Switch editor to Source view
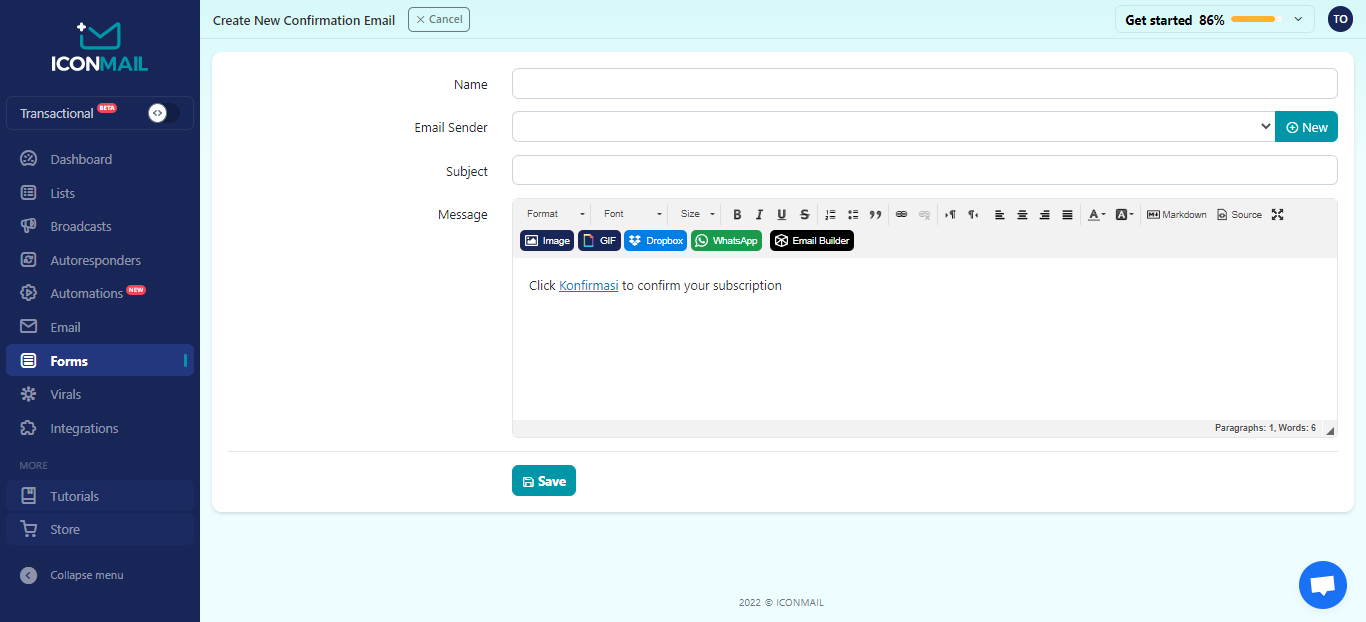 pyautogui.click(x=1239, y=215)
